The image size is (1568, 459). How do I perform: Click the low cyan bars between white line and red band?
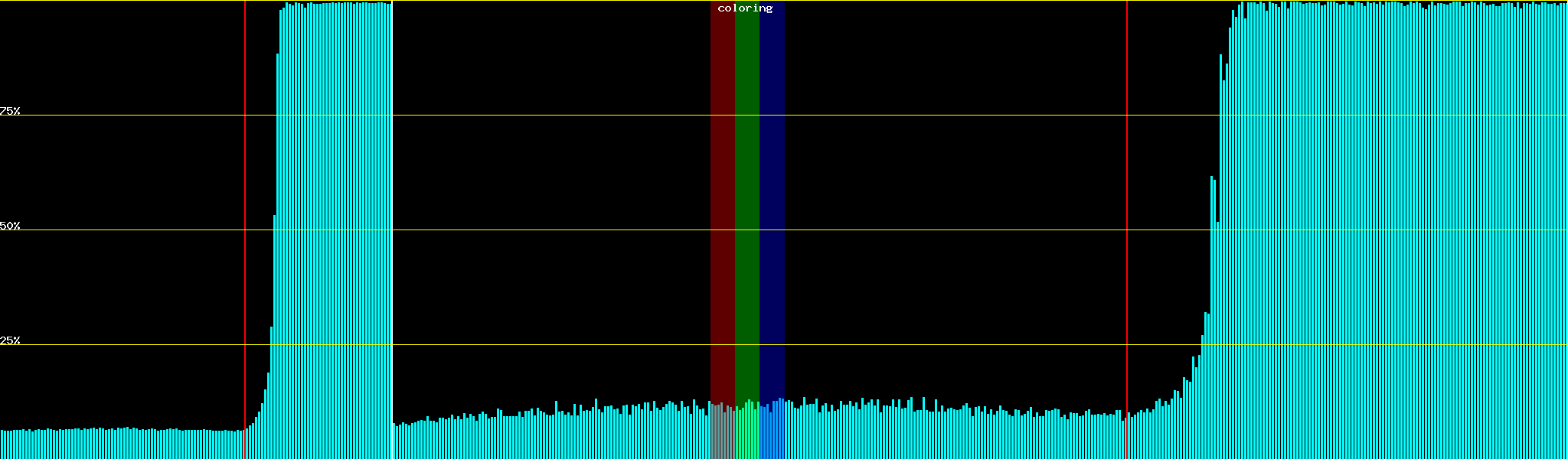[x=551, y=436]
